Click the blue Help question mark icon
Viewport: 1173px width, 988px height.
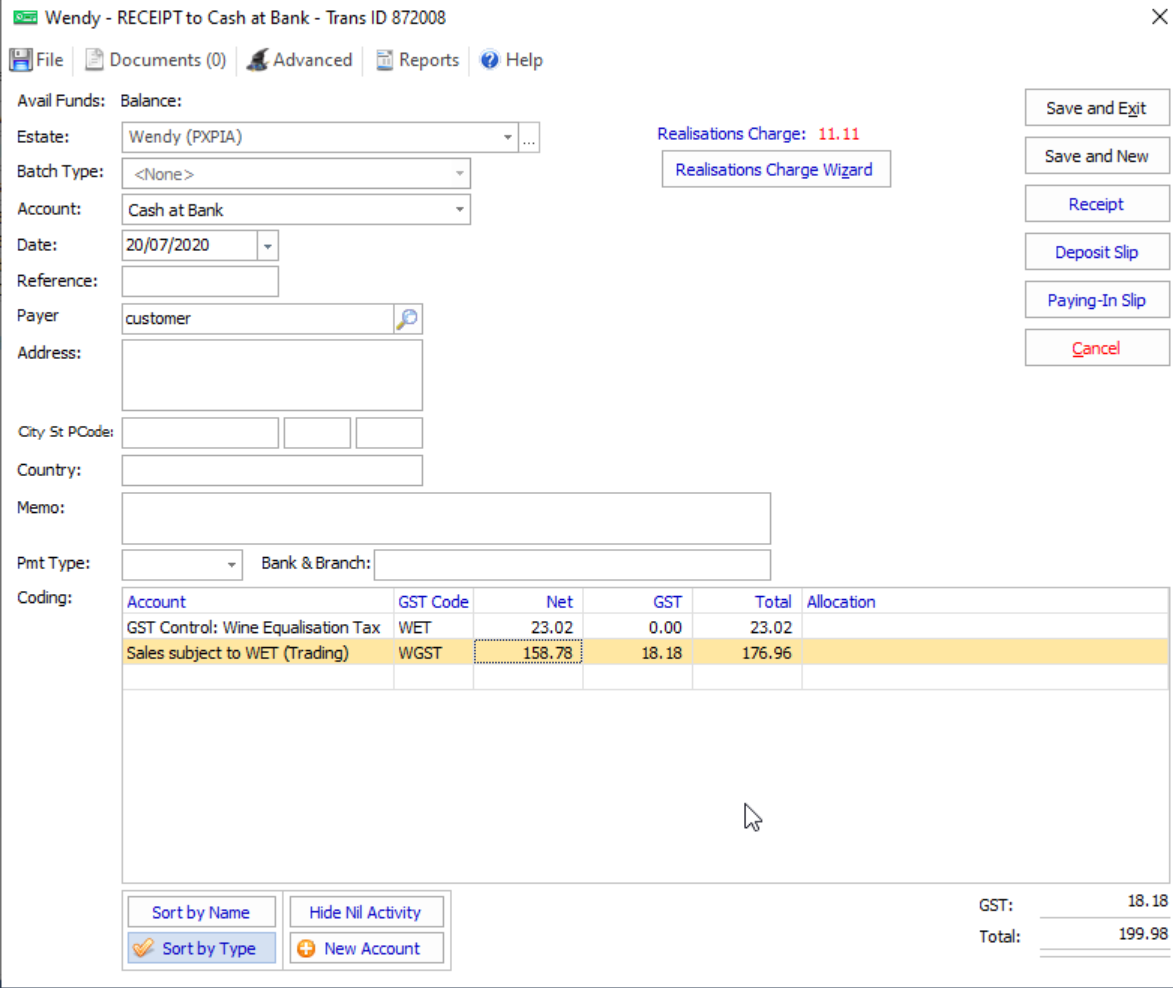coord(490,60)
